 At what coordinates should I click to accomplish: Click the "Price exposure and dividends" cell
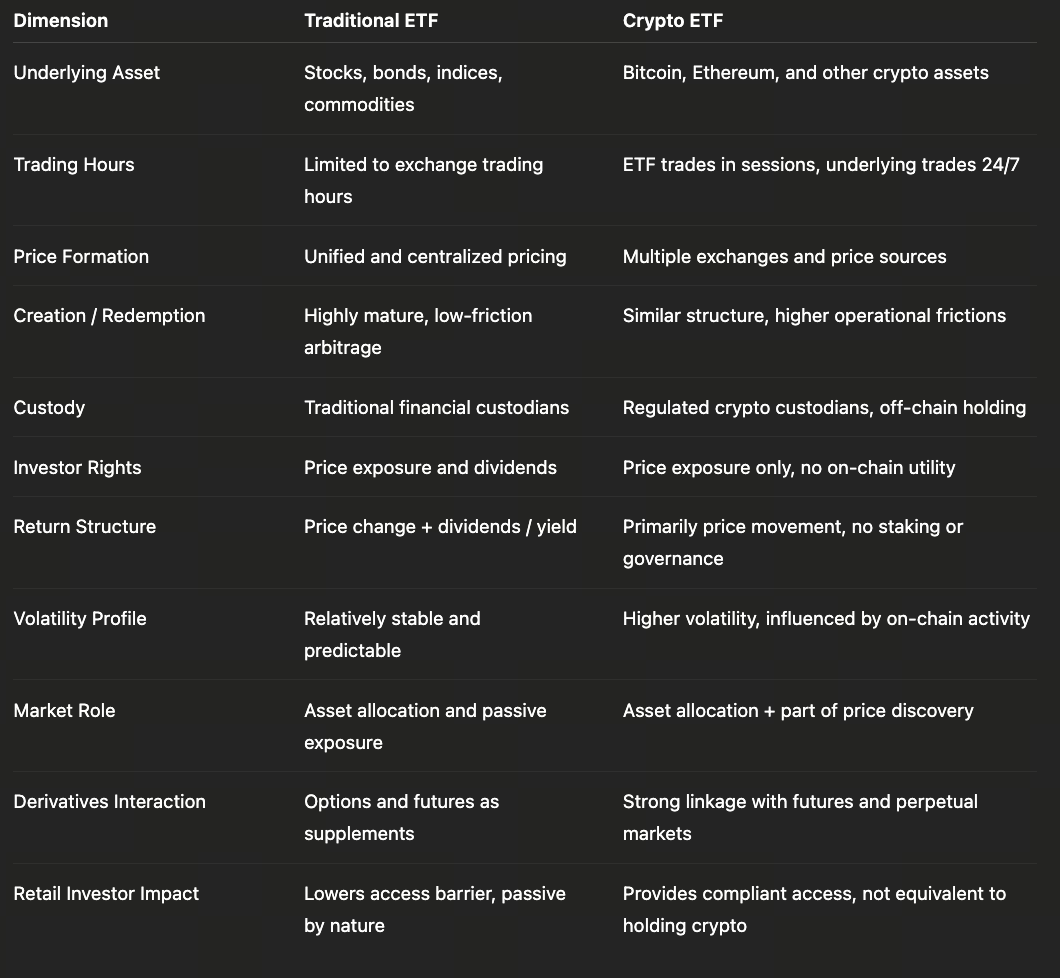430,468
